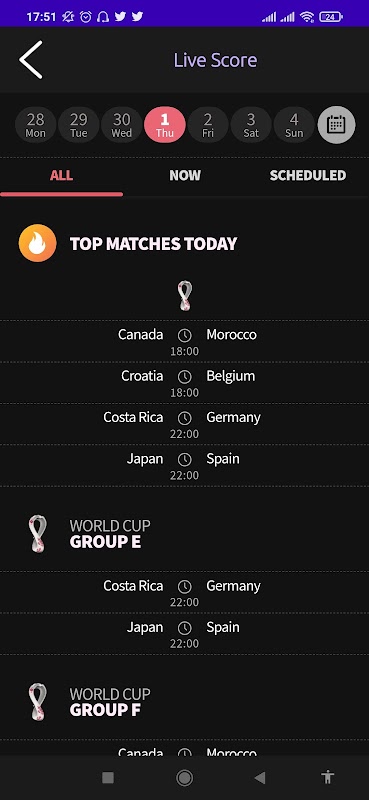Switch to the SCHEDULED tab
369x800 pixels.
pyautogui.click(x=308, y=176)
